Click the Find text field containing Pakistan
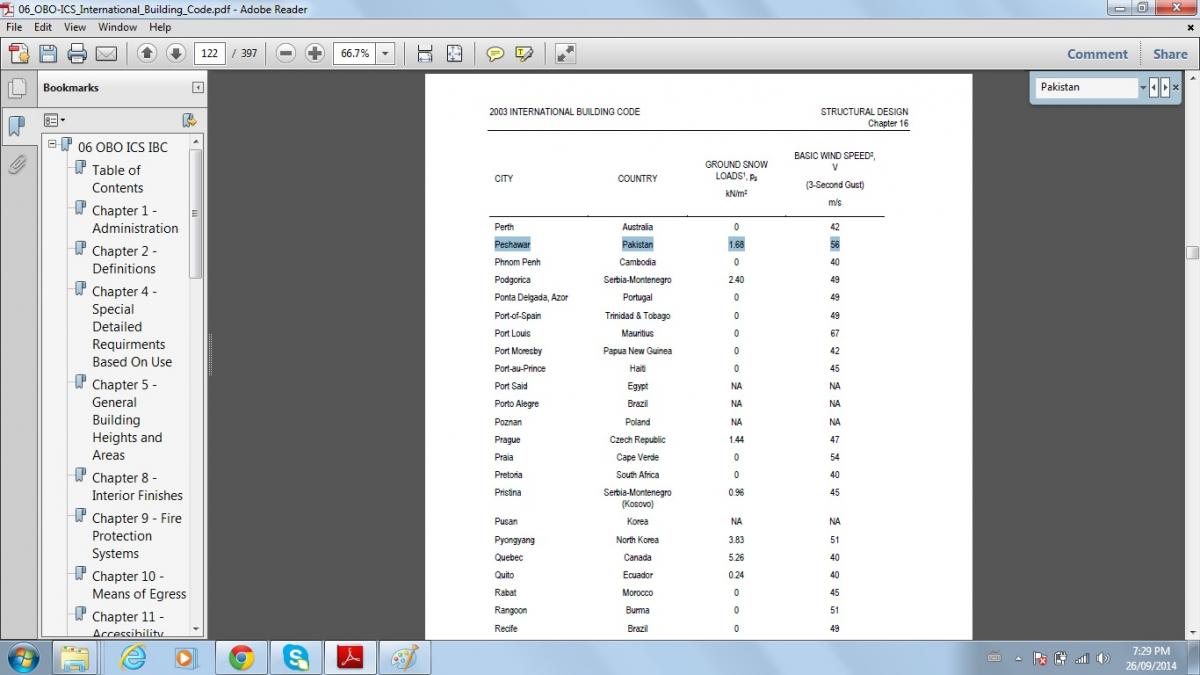 coord(1087,87)
